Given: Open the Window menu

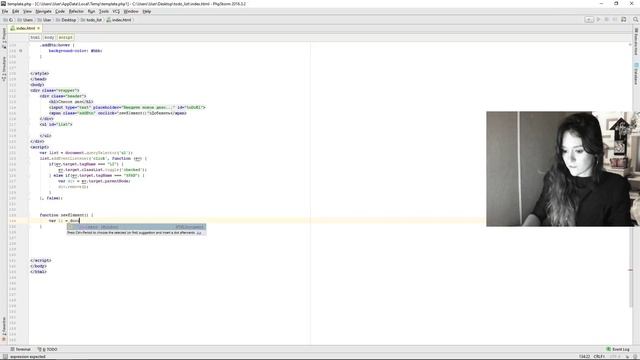Looking at the screenshot, I should tap(131, 11).
